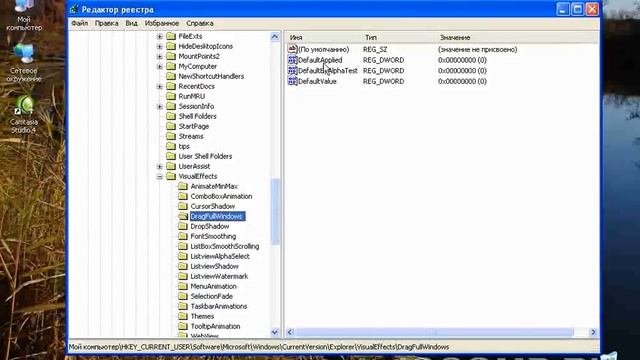
Task: Expand the MountPoints2 key
Action: click(160, 56)
